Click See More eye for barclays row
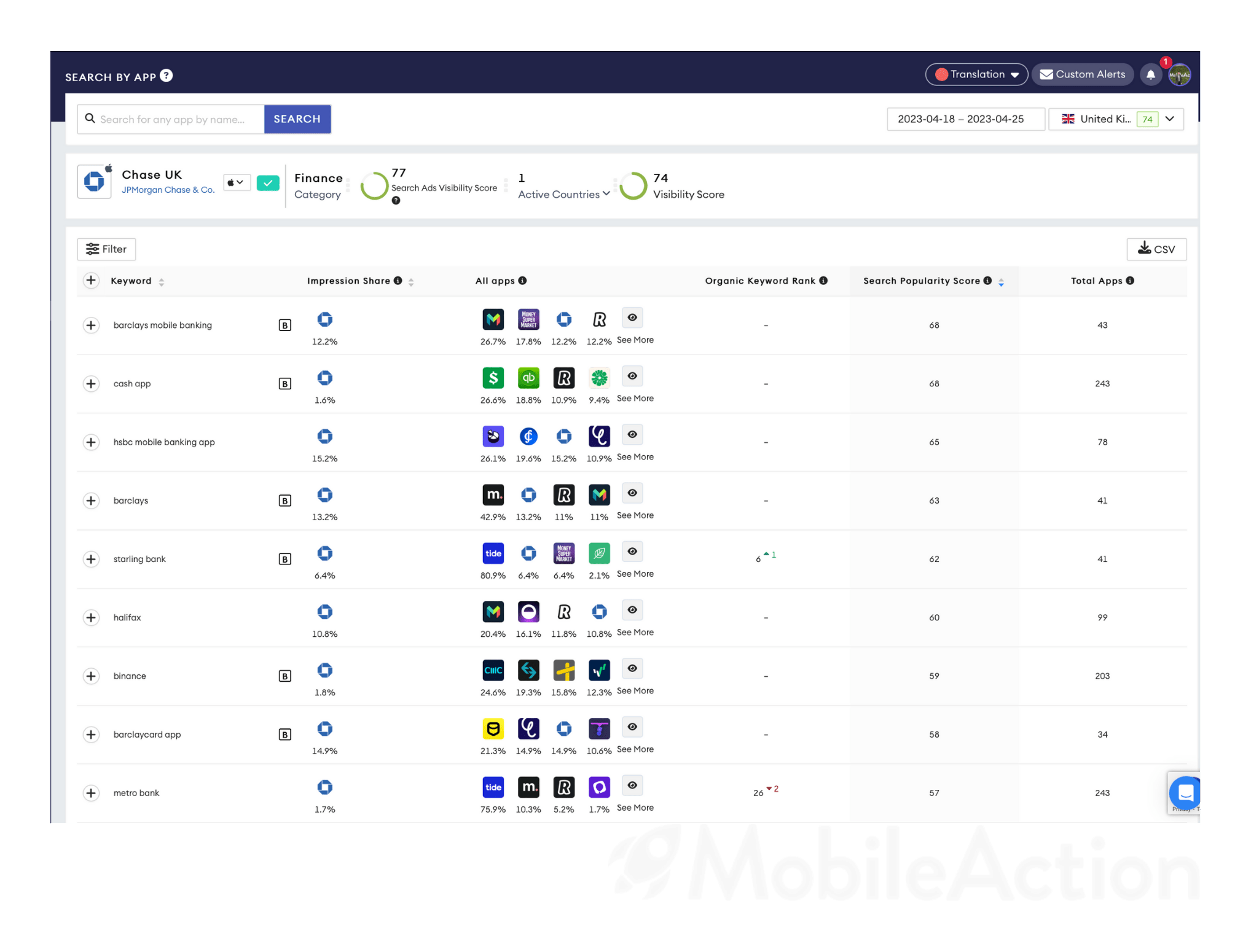Screen dimensions: 1251x952 tap(632, 493)
